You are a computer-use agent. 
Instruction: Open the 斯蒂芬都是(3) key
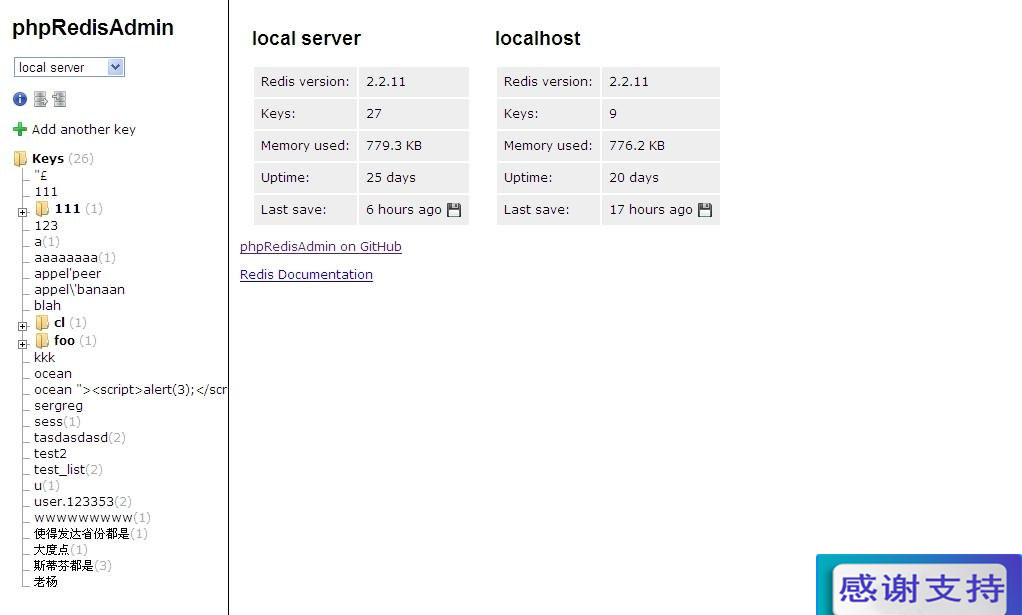[x=73, y=565]
